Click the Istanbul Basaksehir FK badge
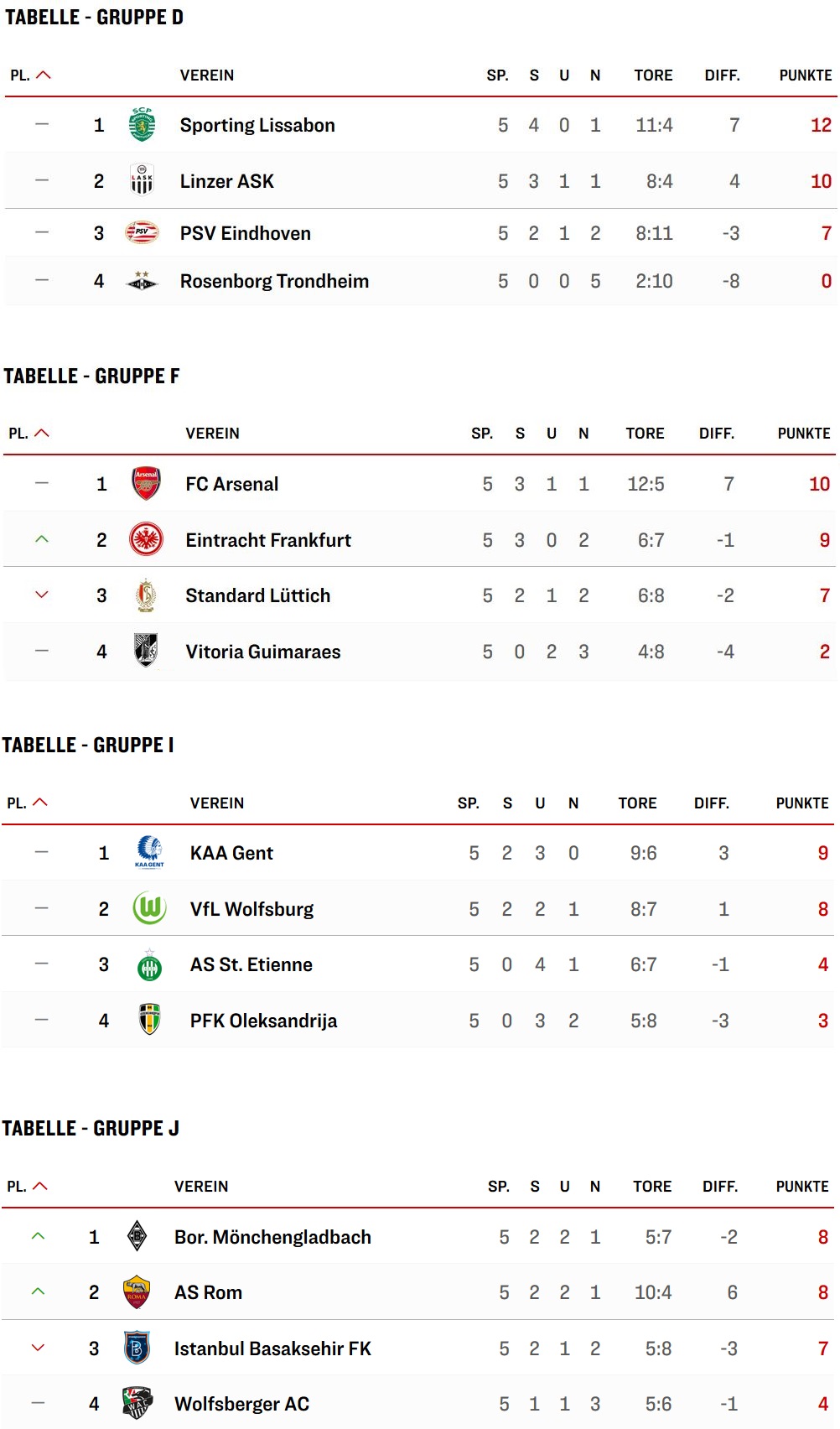Viewport: 840px width, 1429px height. coord(137,1348)
